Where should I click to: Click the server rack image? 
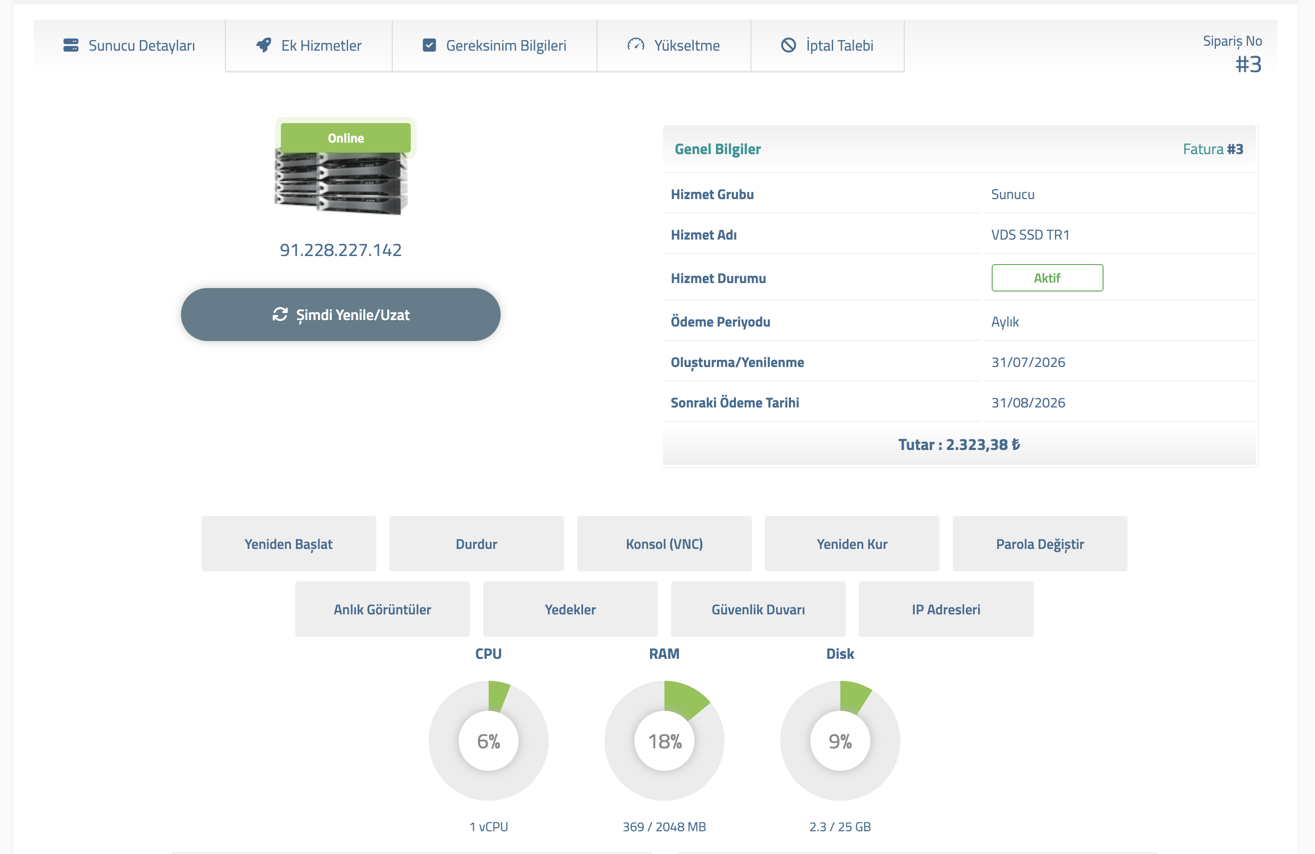[341, 182]
